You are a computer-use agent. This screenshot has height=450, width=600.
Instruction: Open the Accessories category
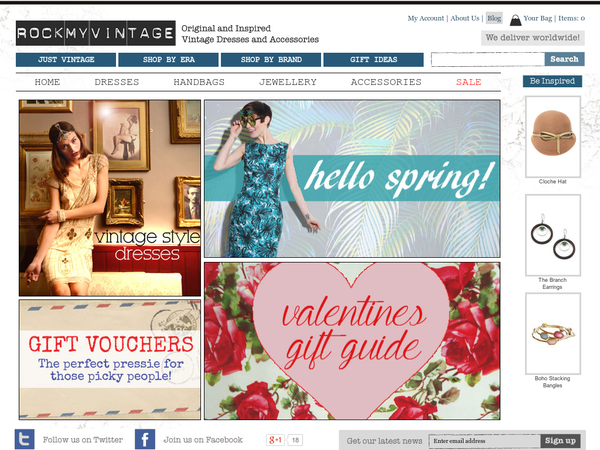coord(386,82)
